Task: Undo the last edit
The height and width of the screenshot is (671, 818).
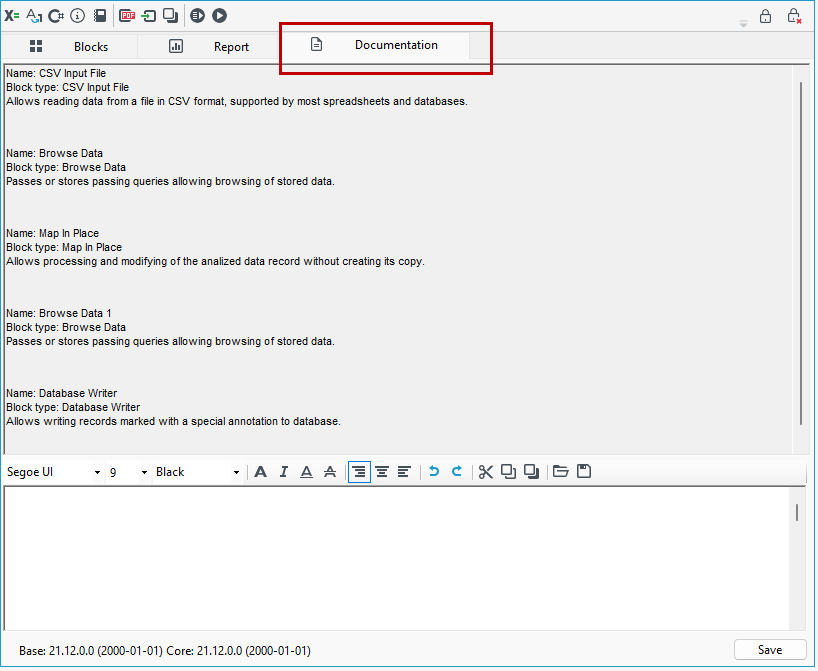Action: click(434, 472)
